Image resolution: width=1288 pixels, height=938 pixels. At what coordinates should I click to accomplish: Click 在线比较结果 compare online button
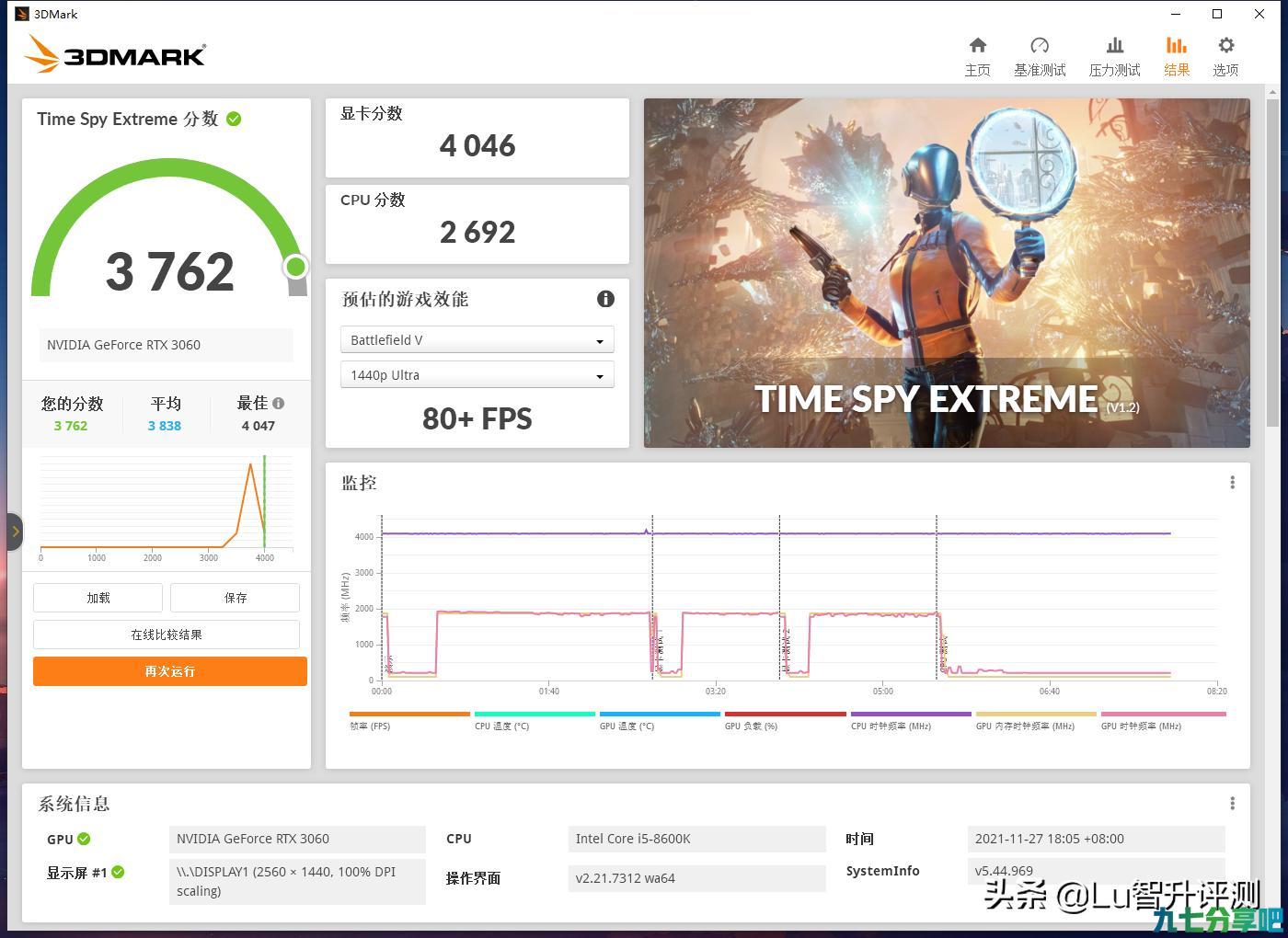pos(167,635)
